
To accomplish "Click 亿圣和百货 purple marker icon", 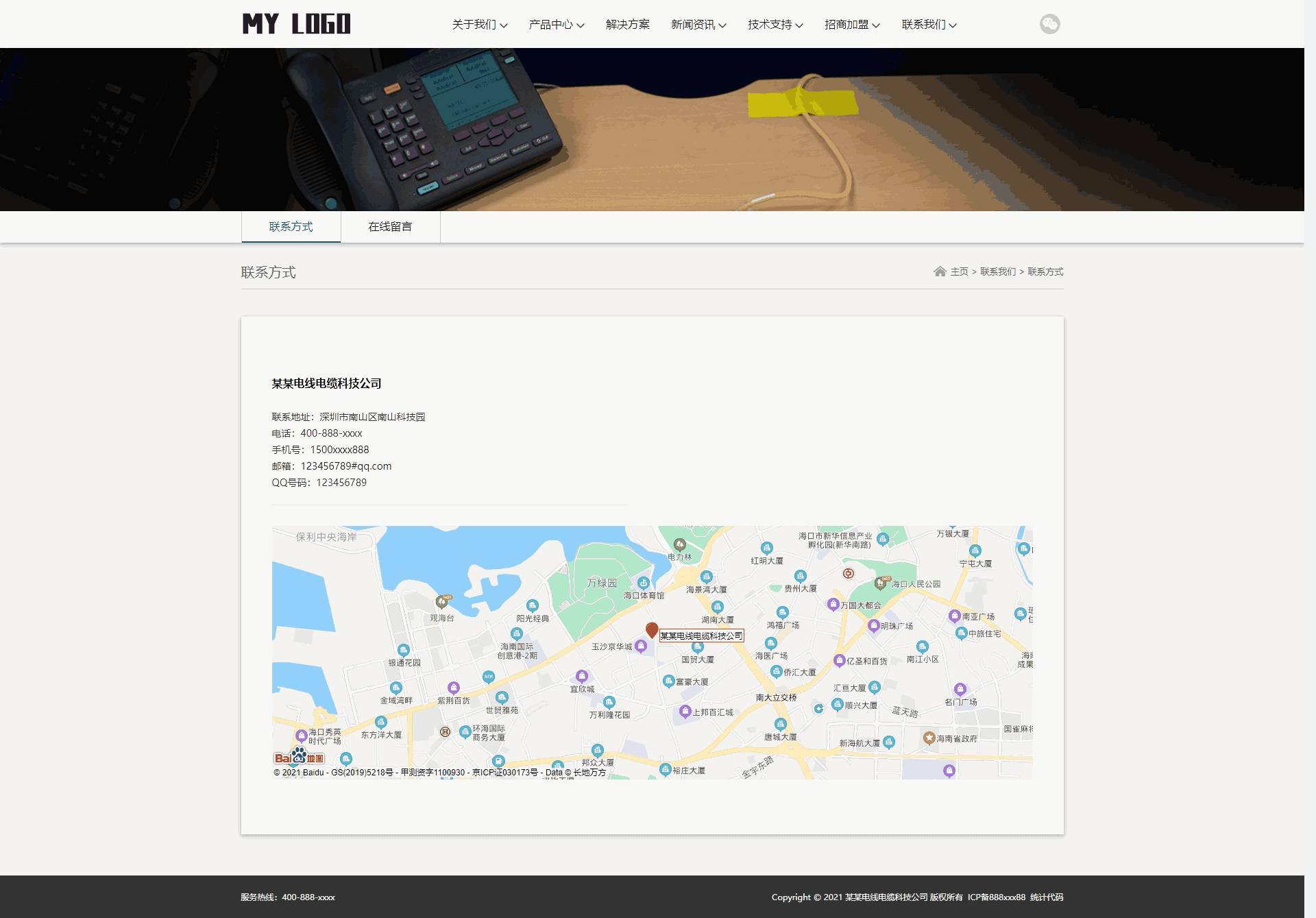I will coord(839,660).
